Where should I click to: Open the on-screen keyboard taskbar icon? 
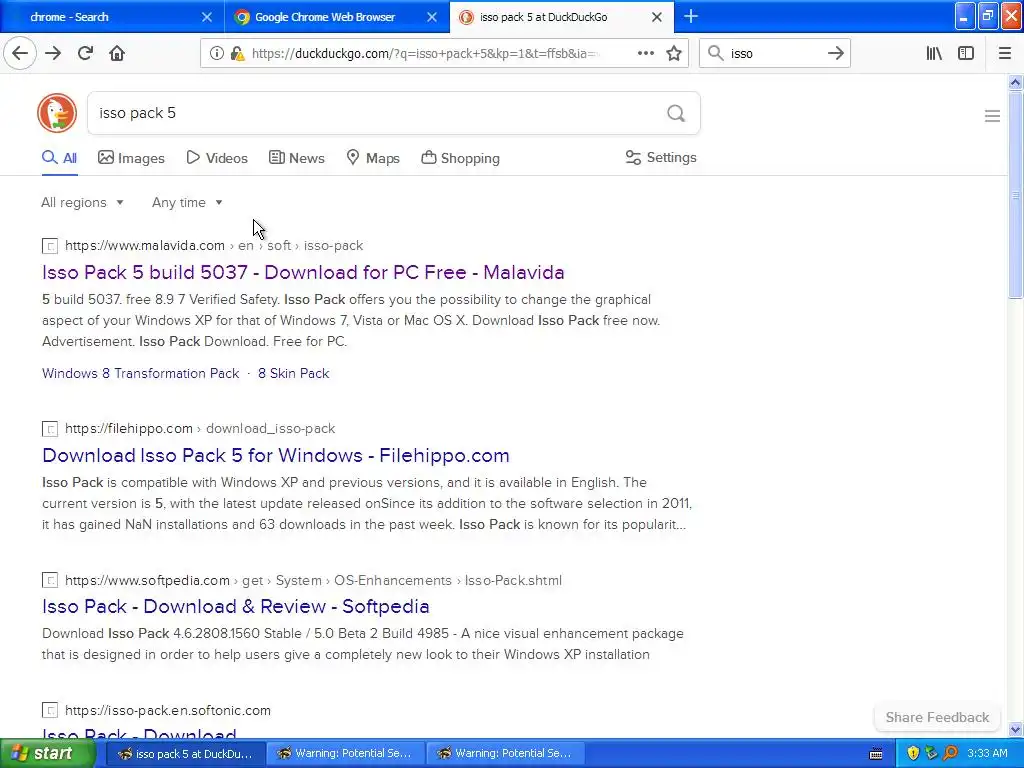point(876,754)
